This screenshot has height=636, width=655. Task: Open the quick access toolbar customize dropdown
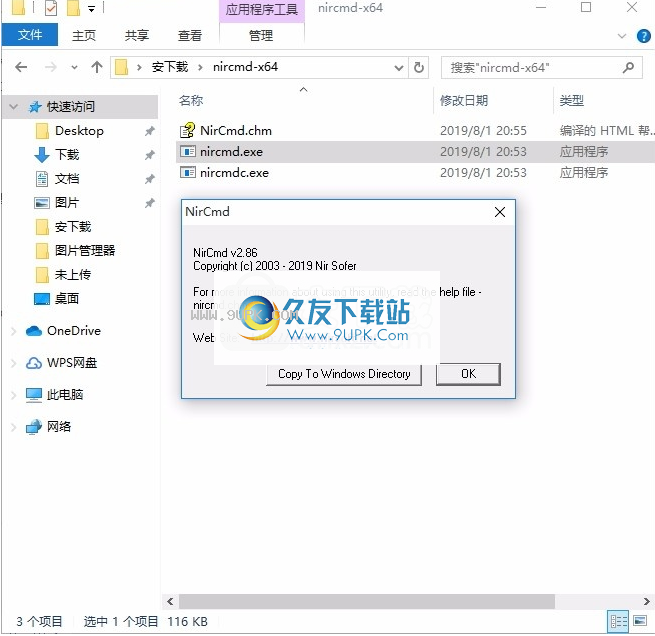coord(91,8)
